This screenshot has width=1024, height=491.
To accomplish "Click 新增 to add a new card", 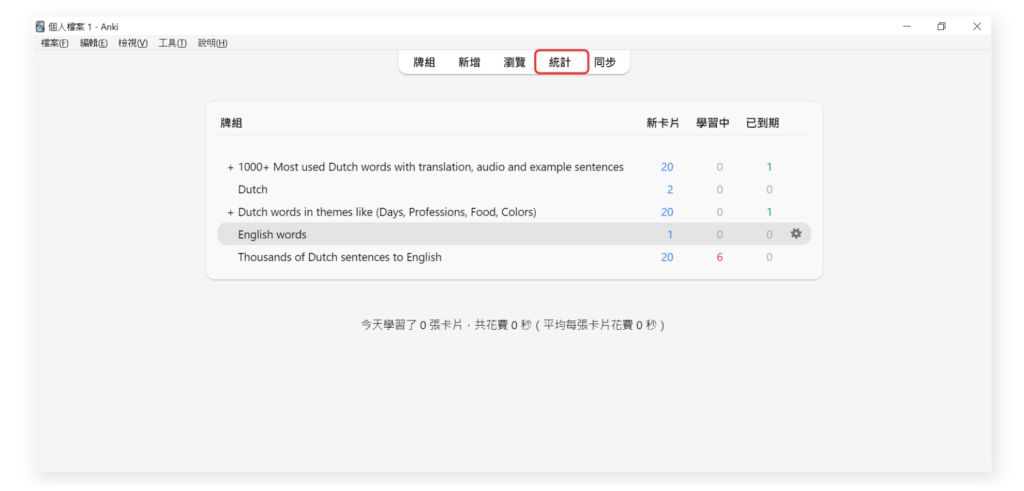I will point(469,62).
